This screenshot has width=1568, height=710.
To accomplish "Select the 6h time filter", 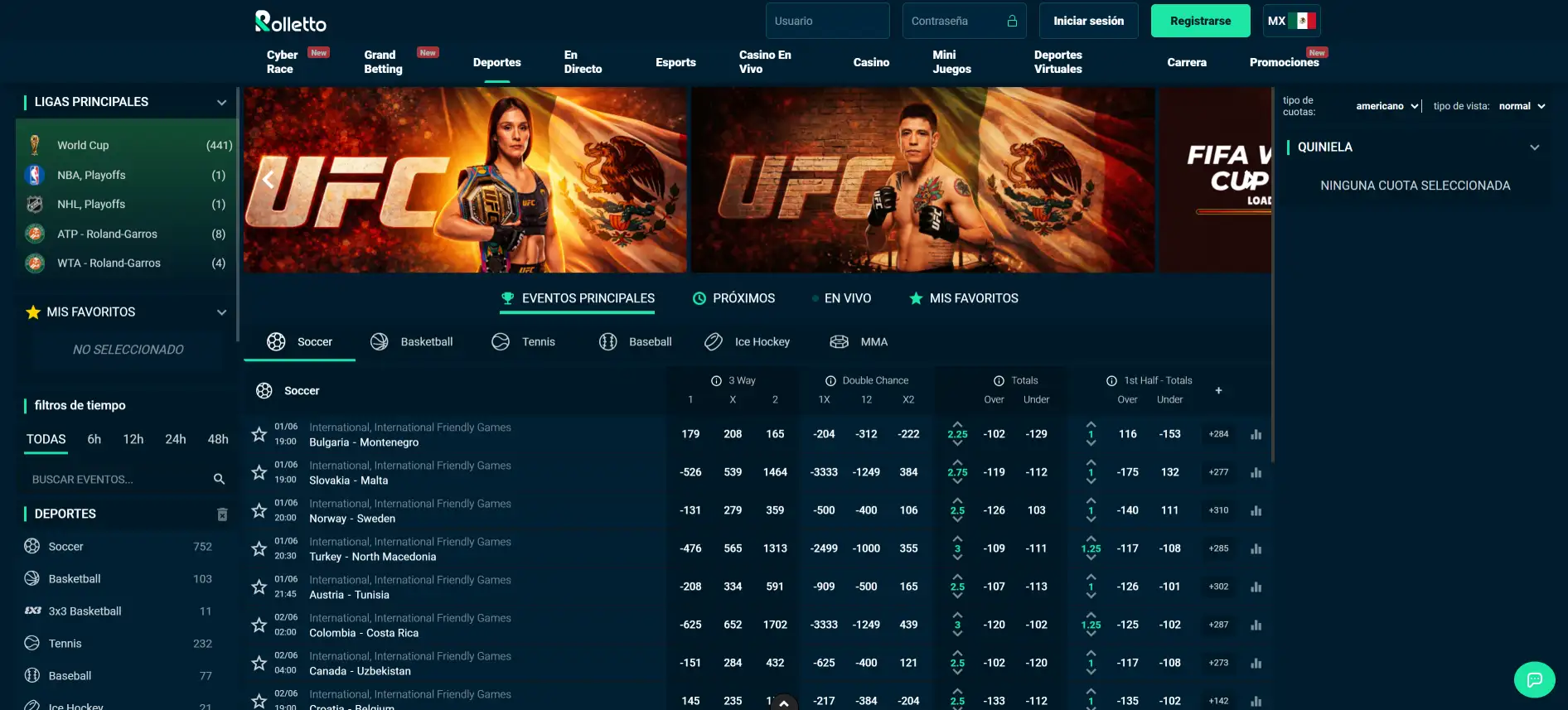I will [x=94, y=439].
